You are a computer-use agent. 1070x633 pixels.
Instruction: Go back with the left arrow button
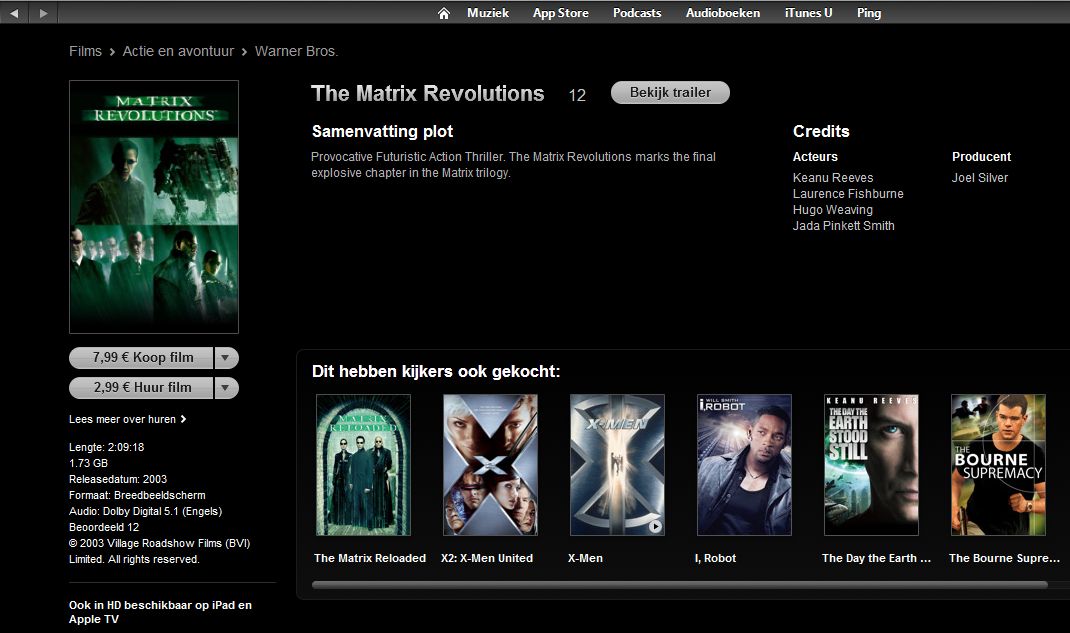coord(14,13)
